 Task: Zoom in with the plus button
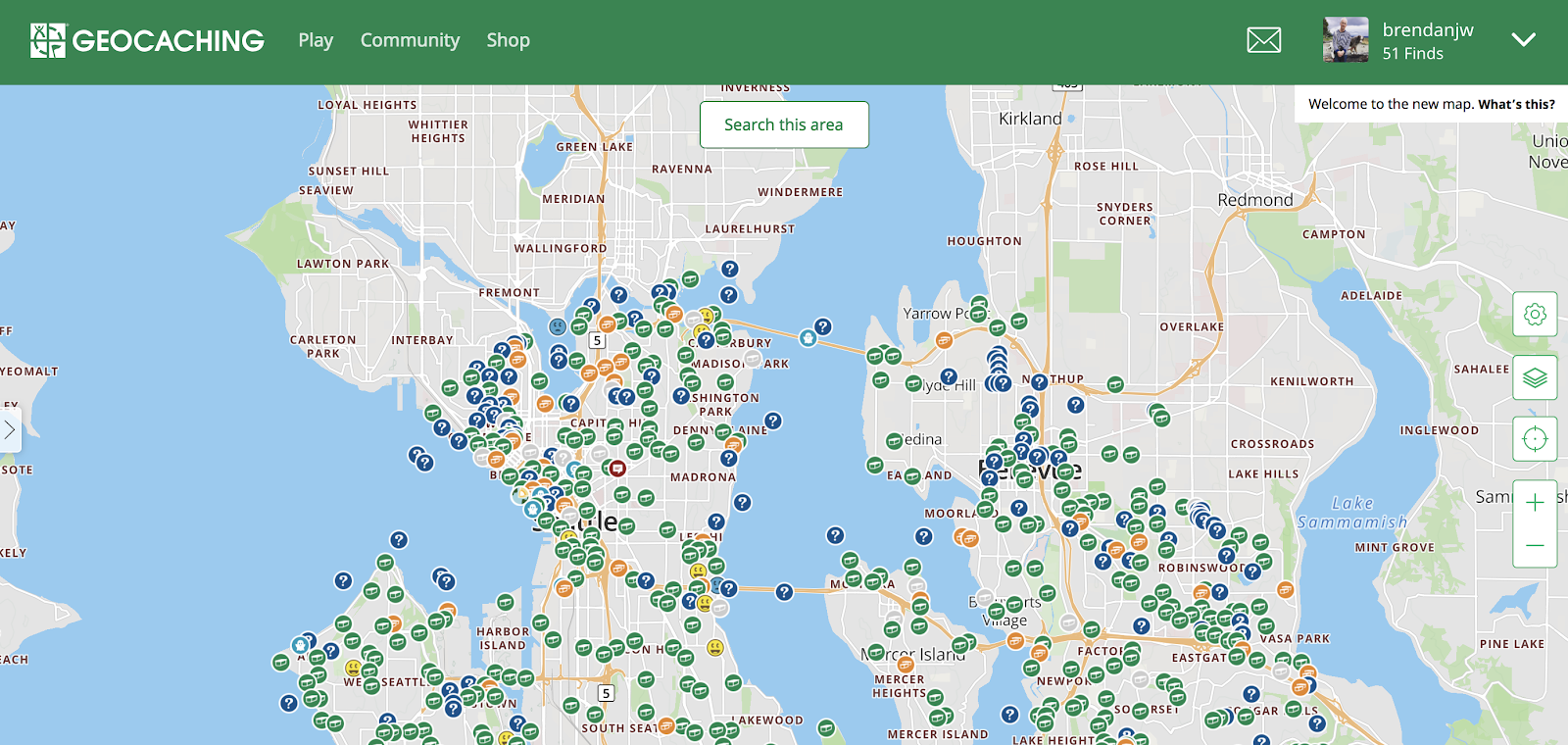pos(1535,502)
